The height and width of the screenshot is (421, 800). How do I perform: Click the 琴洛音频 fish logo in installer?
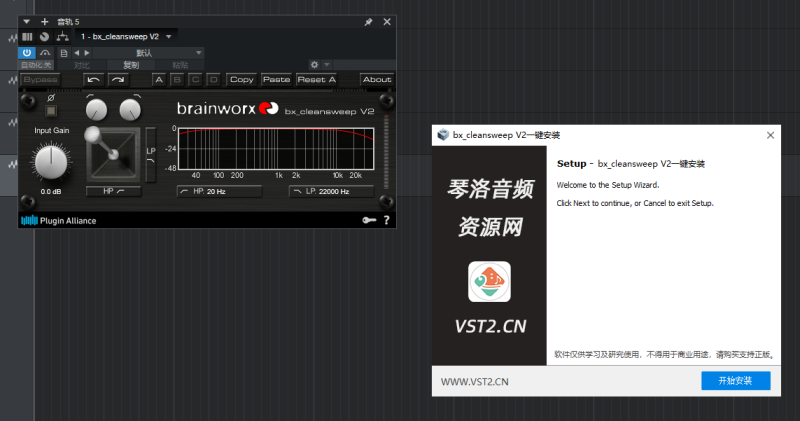tap(489, 282)
